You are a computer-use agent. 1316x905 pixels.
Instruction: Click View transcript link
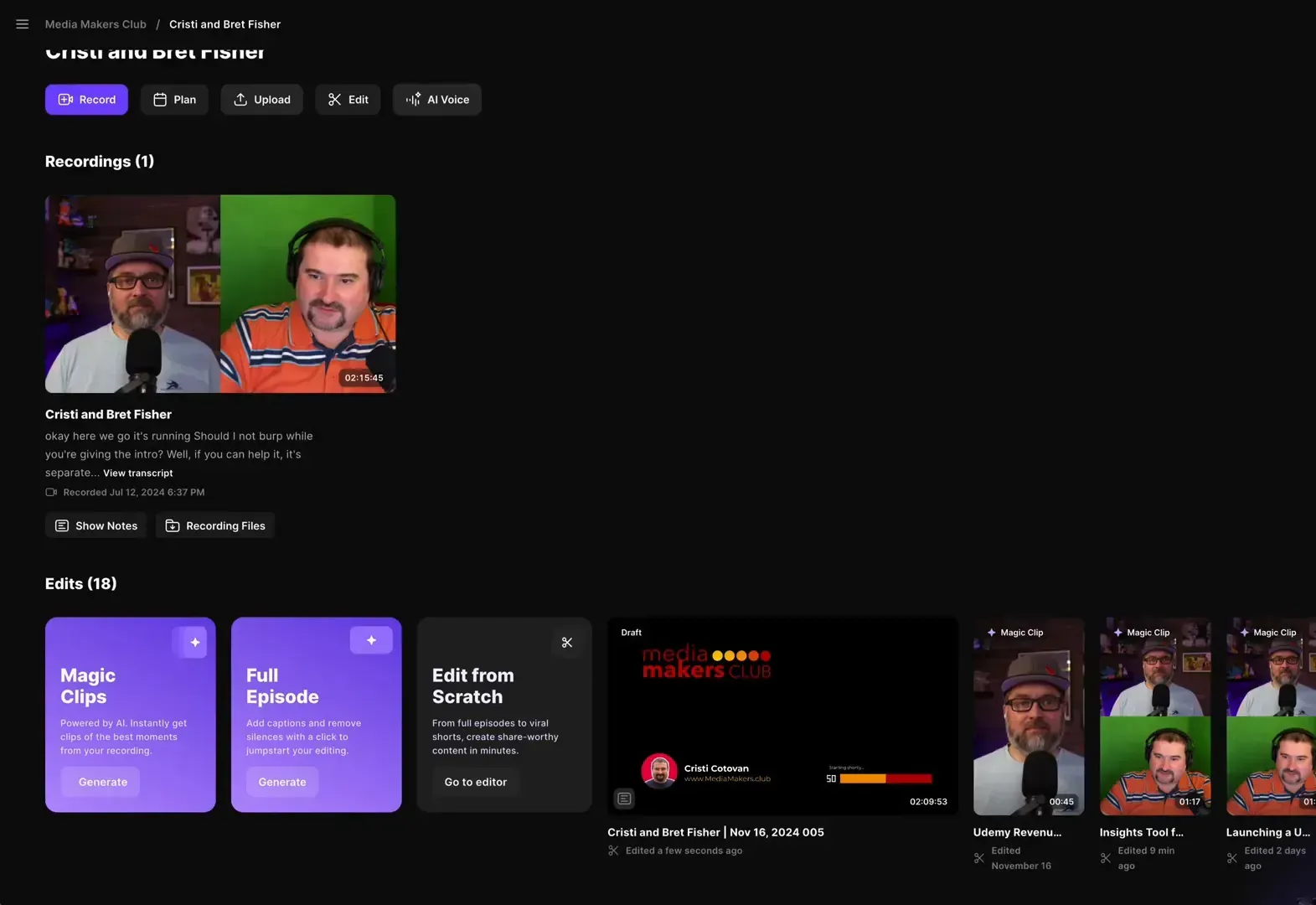point(138,473)
